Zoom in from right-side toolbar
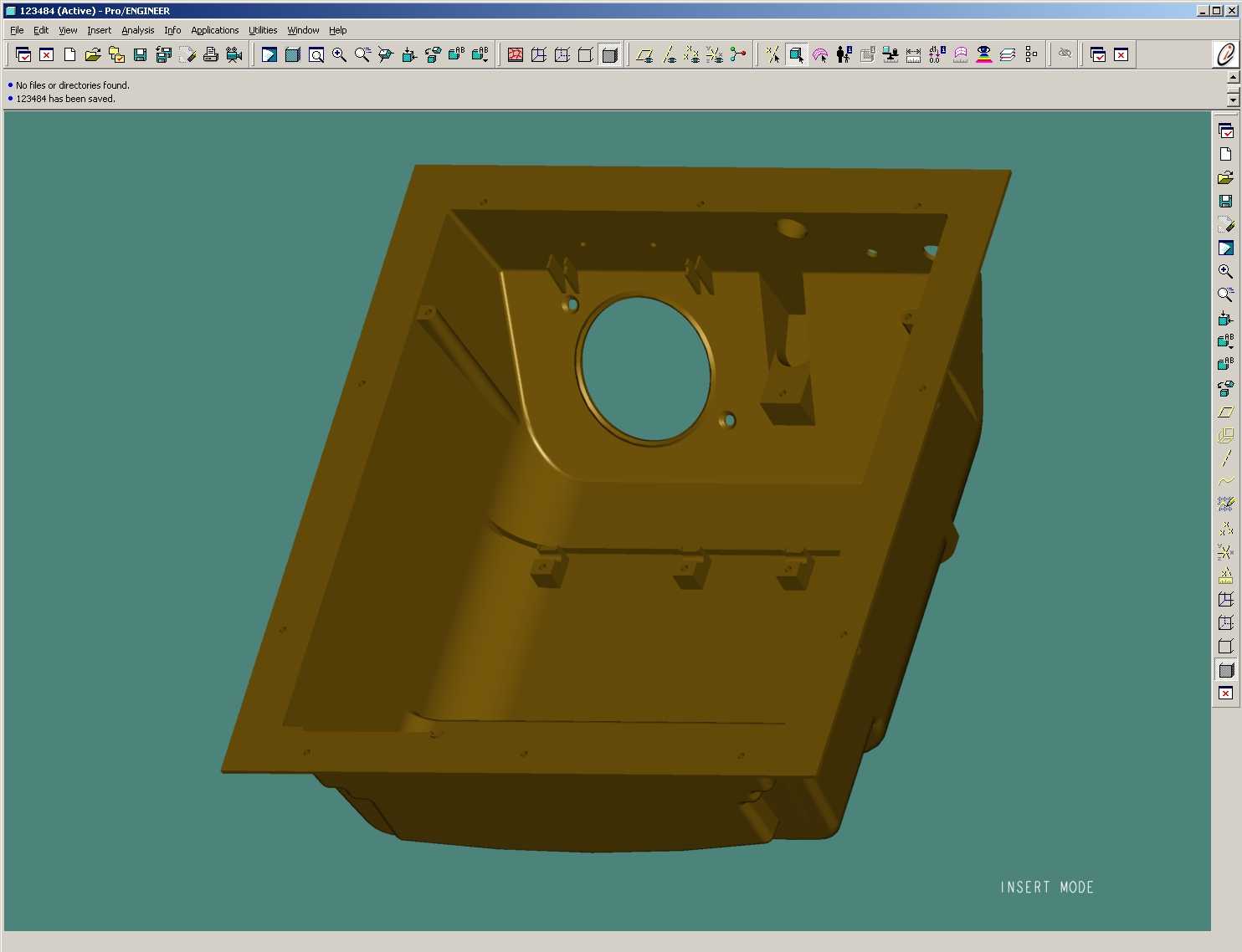This screenshot has width=1242, height=952. point(1225,272)
